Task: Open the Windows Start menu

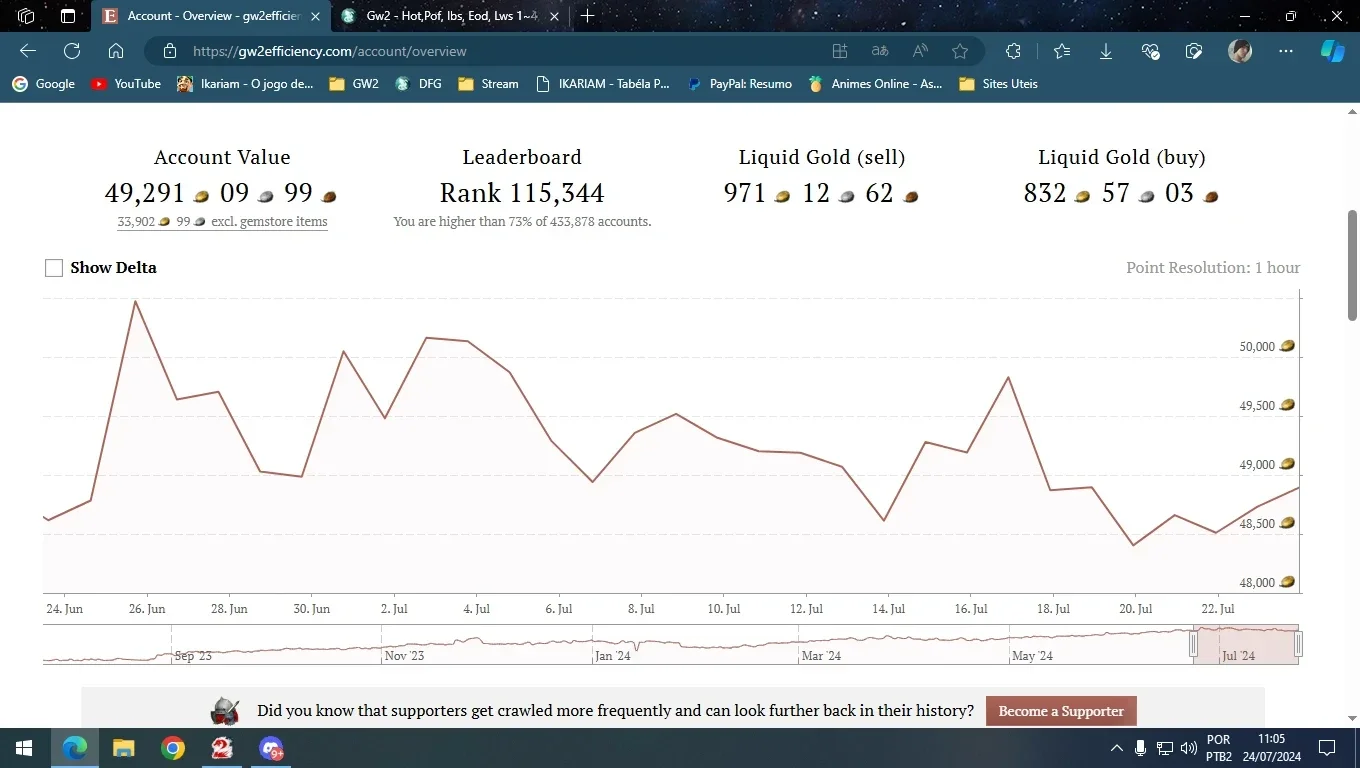Action: [x=24, y=748]
